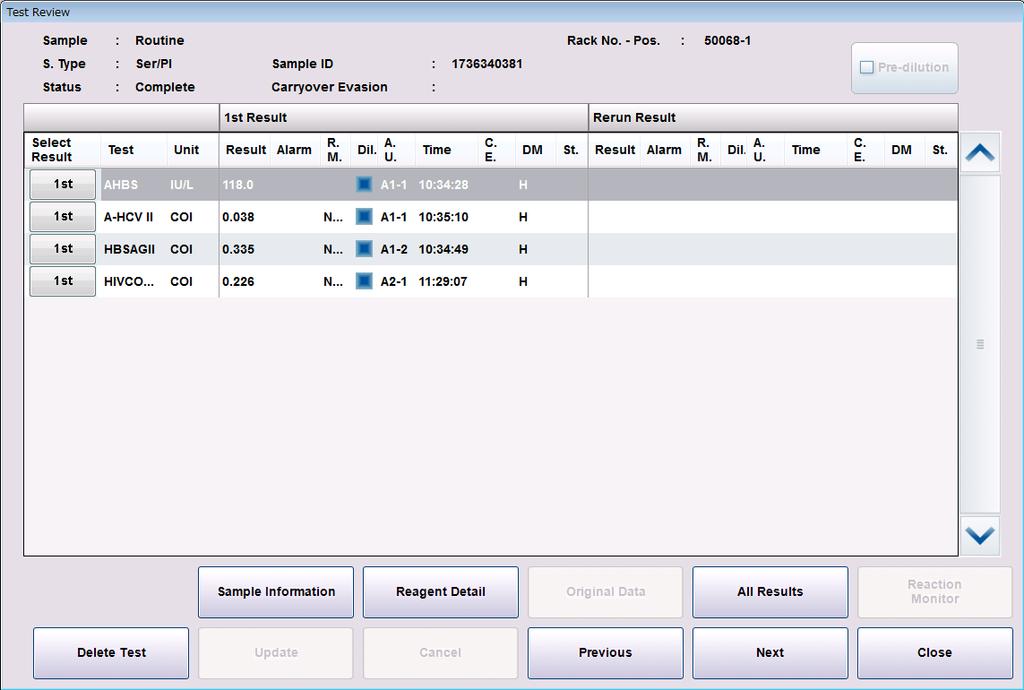This screenshot has width=1024, height=690.
Task: Click the time 10:34:49
Action: [443, 249]
